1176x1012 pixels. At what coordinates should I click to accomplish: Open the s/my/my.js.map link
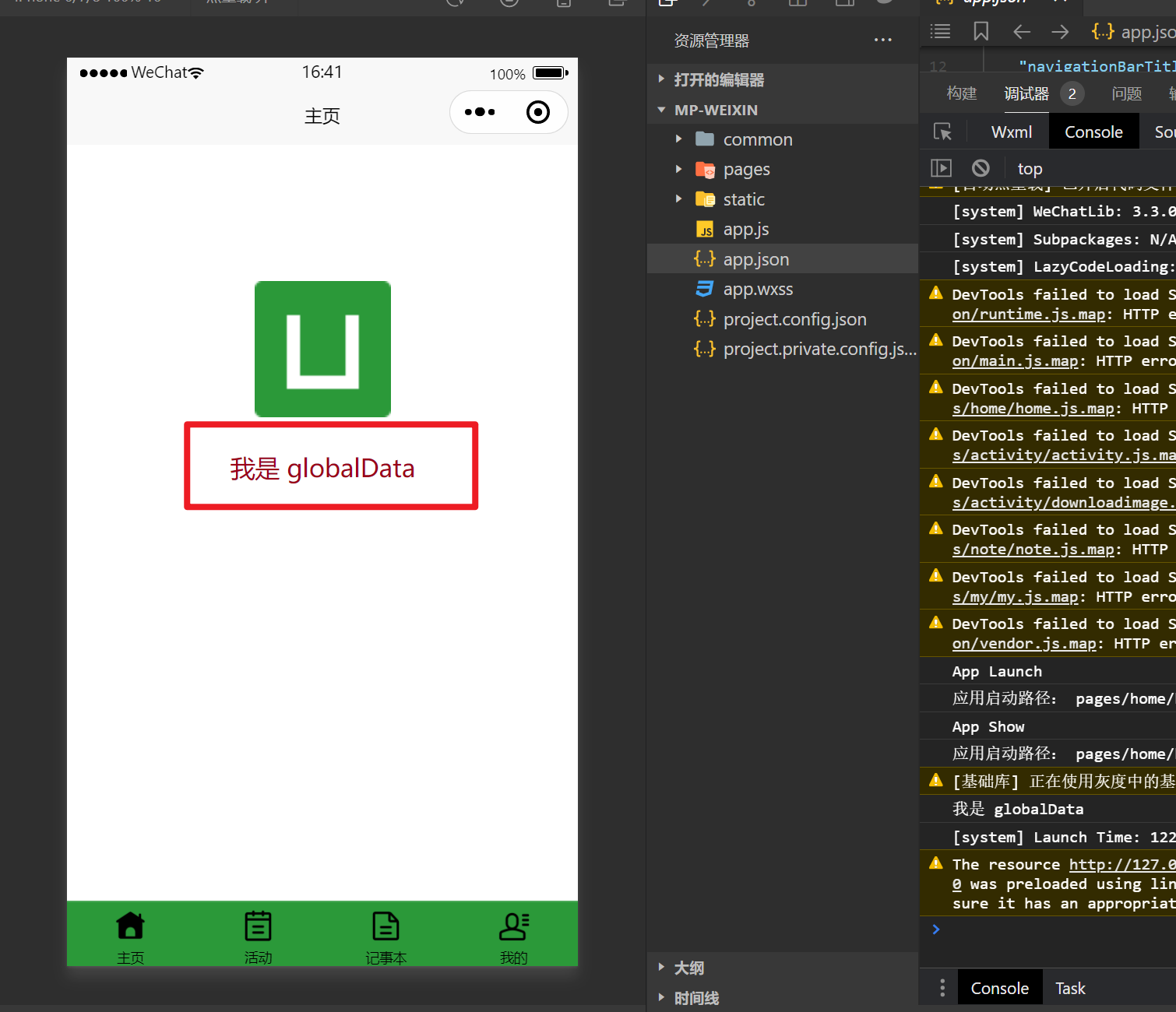(1015, 597)
